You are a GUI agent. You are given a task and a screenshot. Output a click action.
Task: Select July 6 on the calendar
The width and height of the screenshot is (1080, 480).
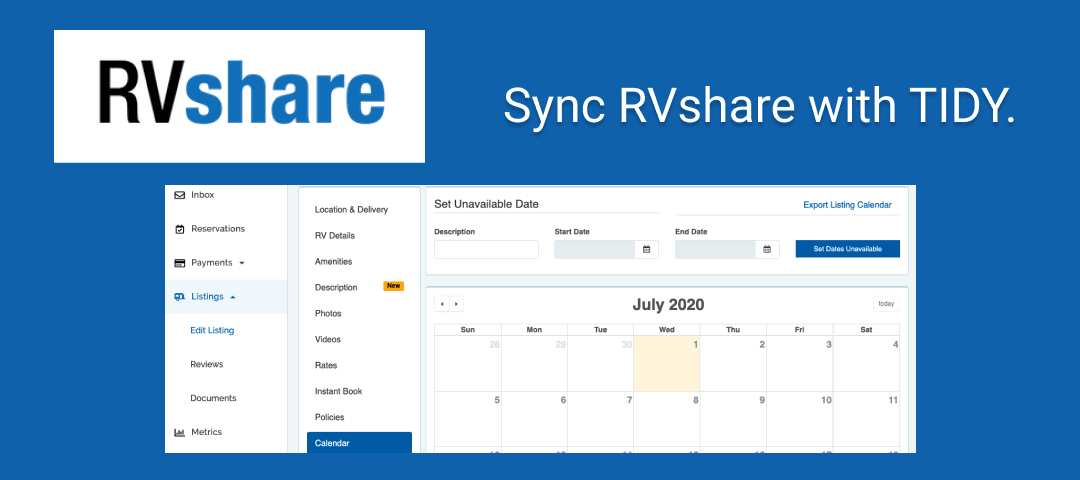534,419
